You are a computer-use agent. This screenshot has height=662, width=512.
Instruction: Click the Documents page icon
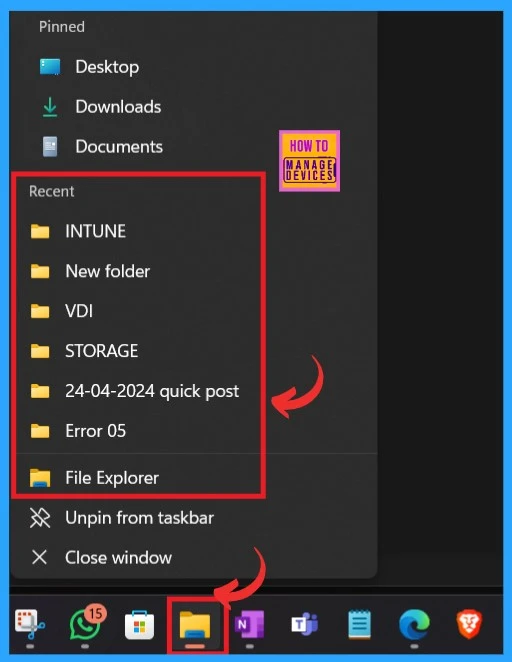(50, 147)
